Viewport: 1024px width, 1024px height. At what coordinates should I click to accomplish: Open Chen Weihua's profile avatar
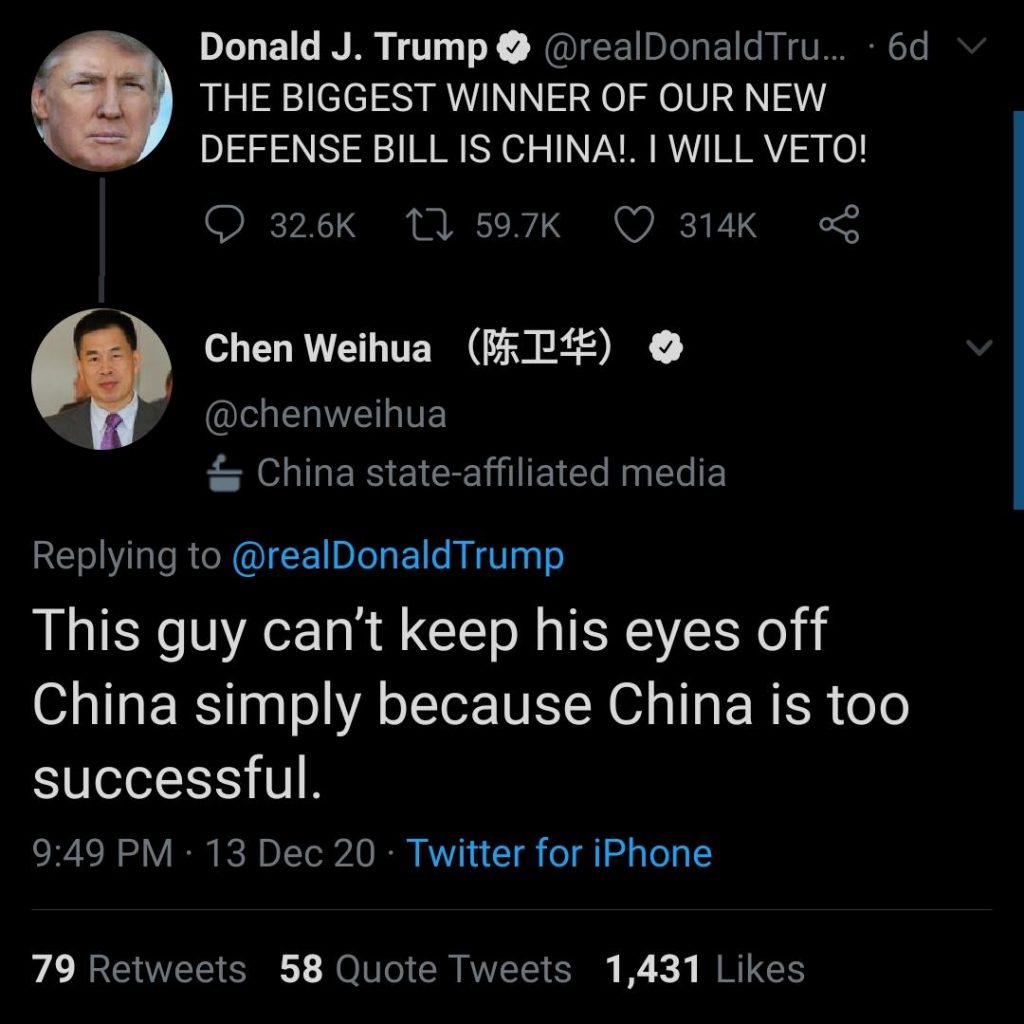[x=101, y=380]
